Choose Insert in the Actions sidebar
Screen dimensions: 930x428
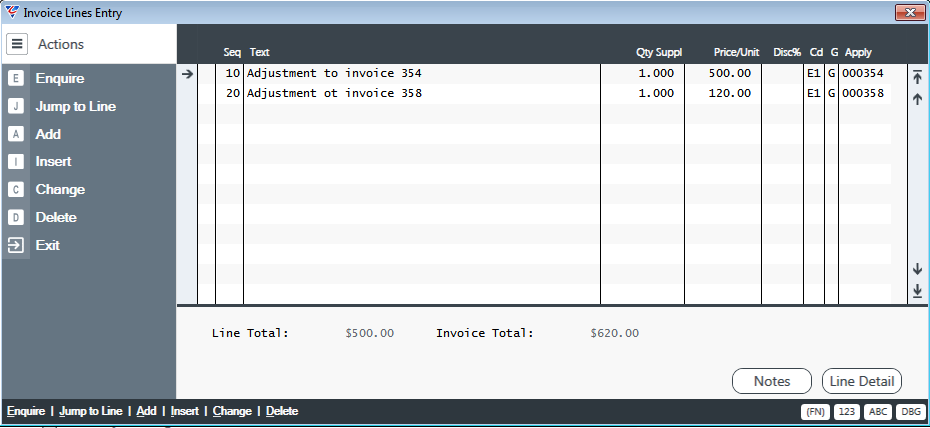[x=53, y=162]
